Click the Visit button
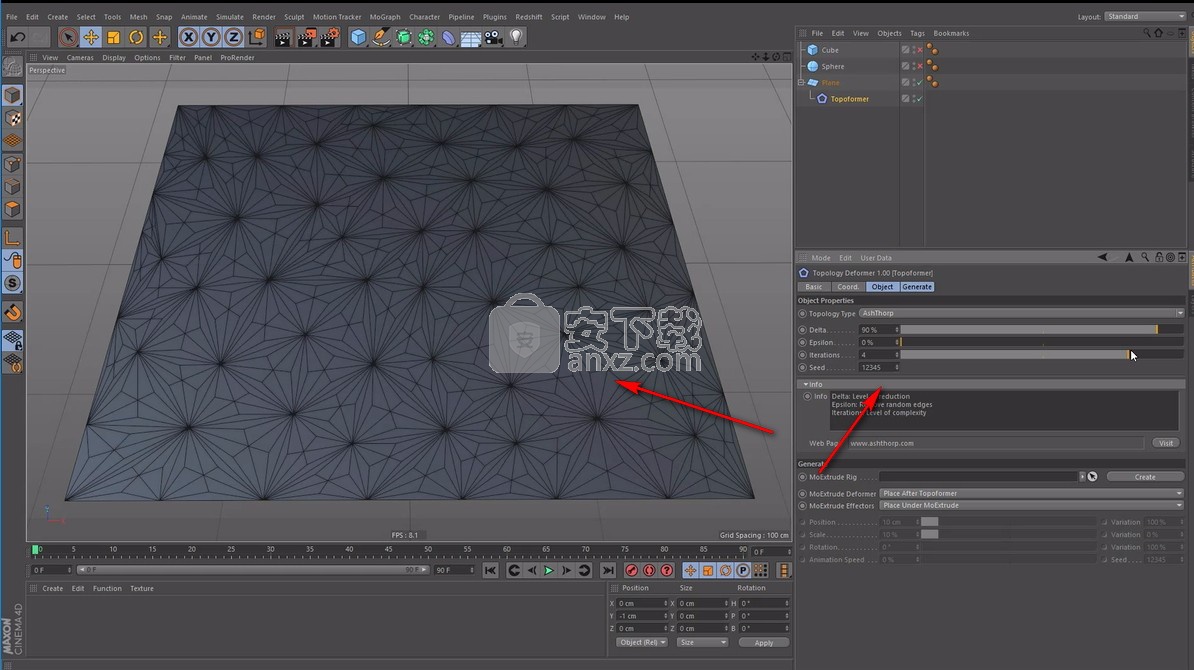 (x=1166, y=443)
